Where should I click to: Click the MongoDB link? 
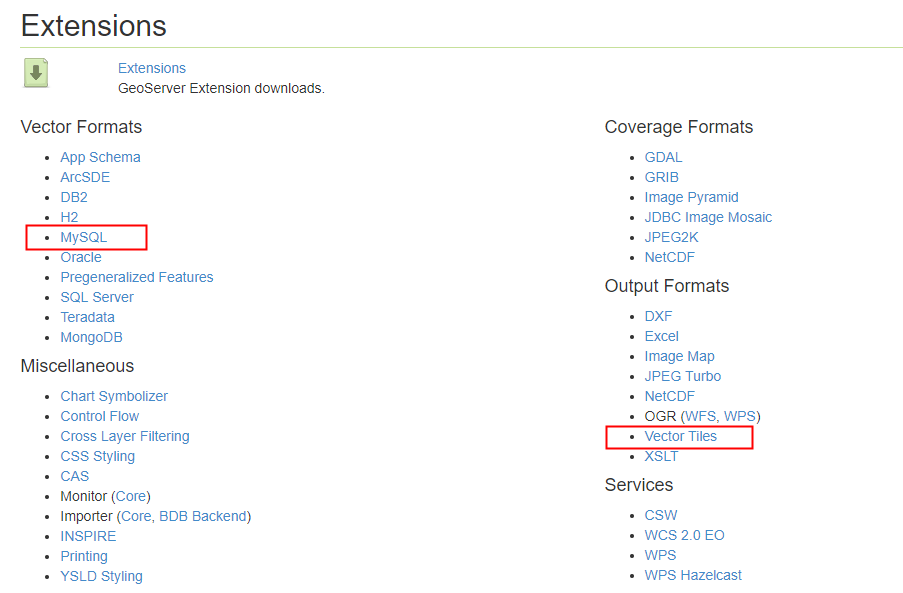click(x=91, y=337)
